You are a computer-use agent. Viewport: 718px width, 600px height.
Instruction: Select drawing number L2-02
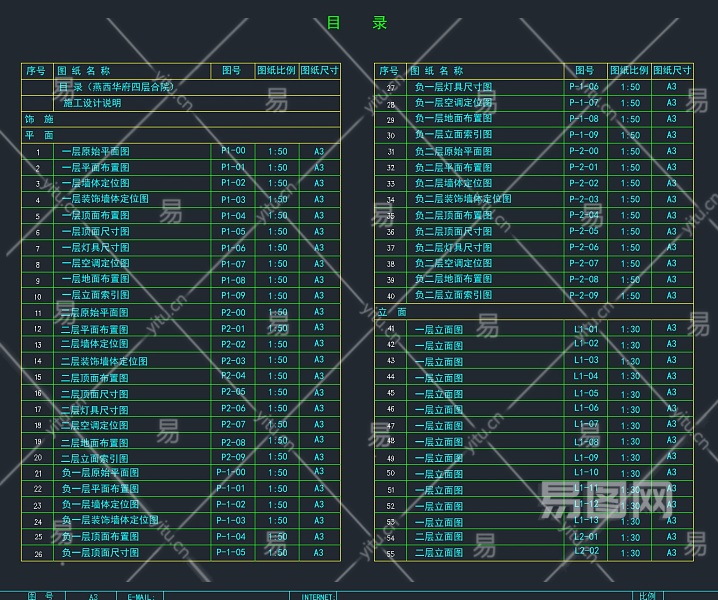click(586, 551)
